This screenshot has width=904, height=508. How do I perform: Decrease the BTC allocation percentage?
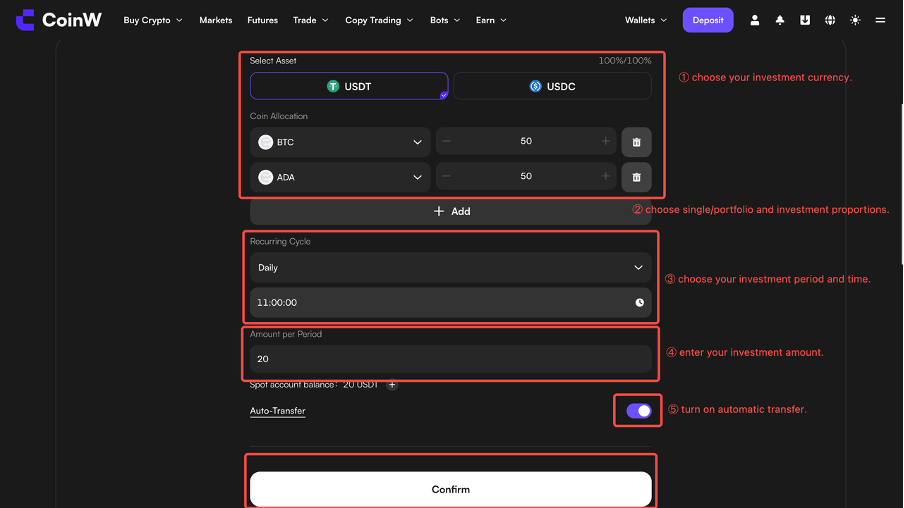click(x=446, y=141)
